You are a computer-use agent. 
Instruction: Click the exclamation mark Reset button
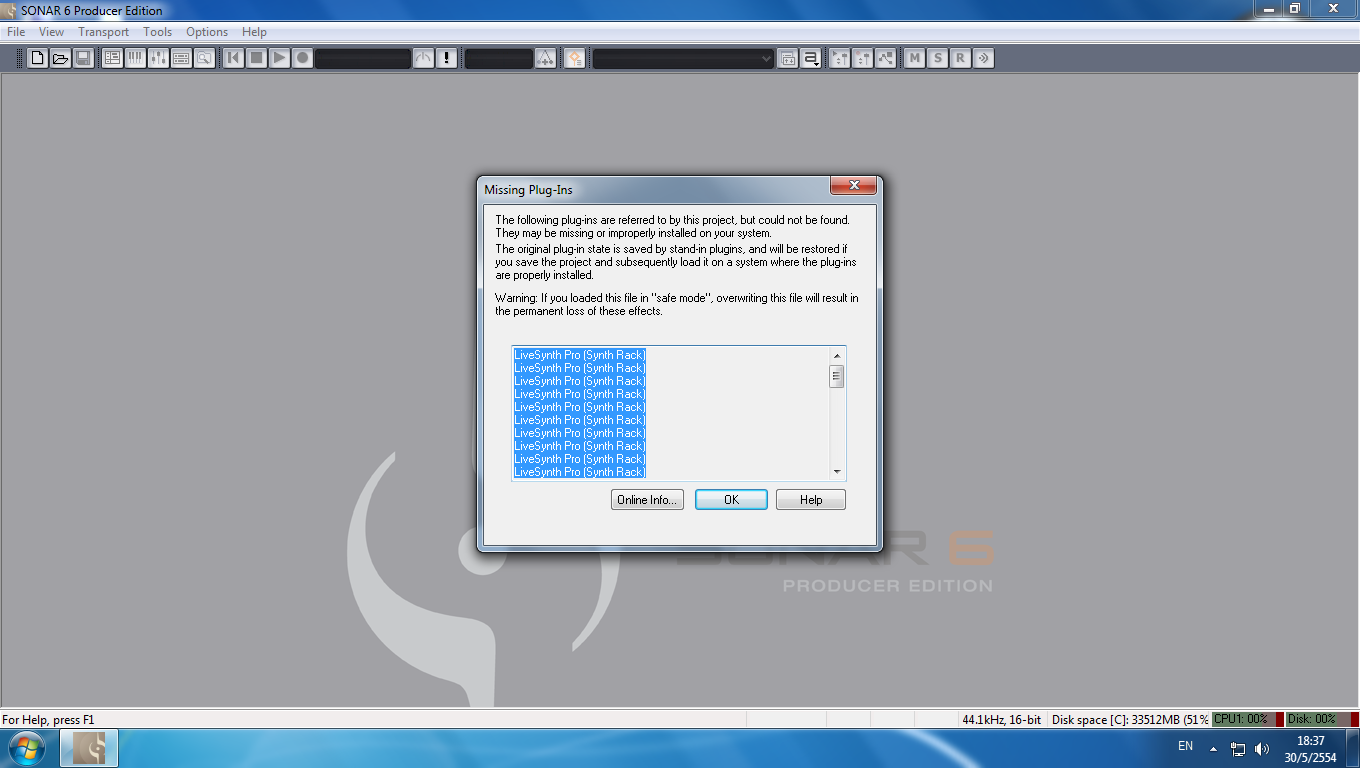447,58
